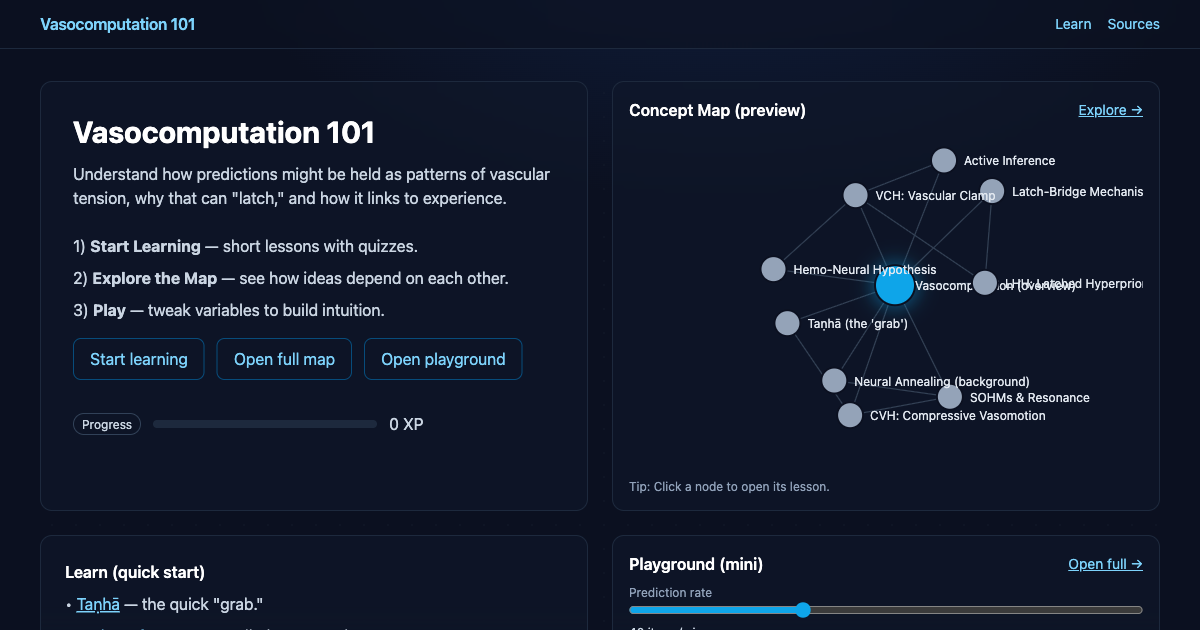Open full playground via its link
This screenshot has width=1200, height=630.
(1104, 564)
